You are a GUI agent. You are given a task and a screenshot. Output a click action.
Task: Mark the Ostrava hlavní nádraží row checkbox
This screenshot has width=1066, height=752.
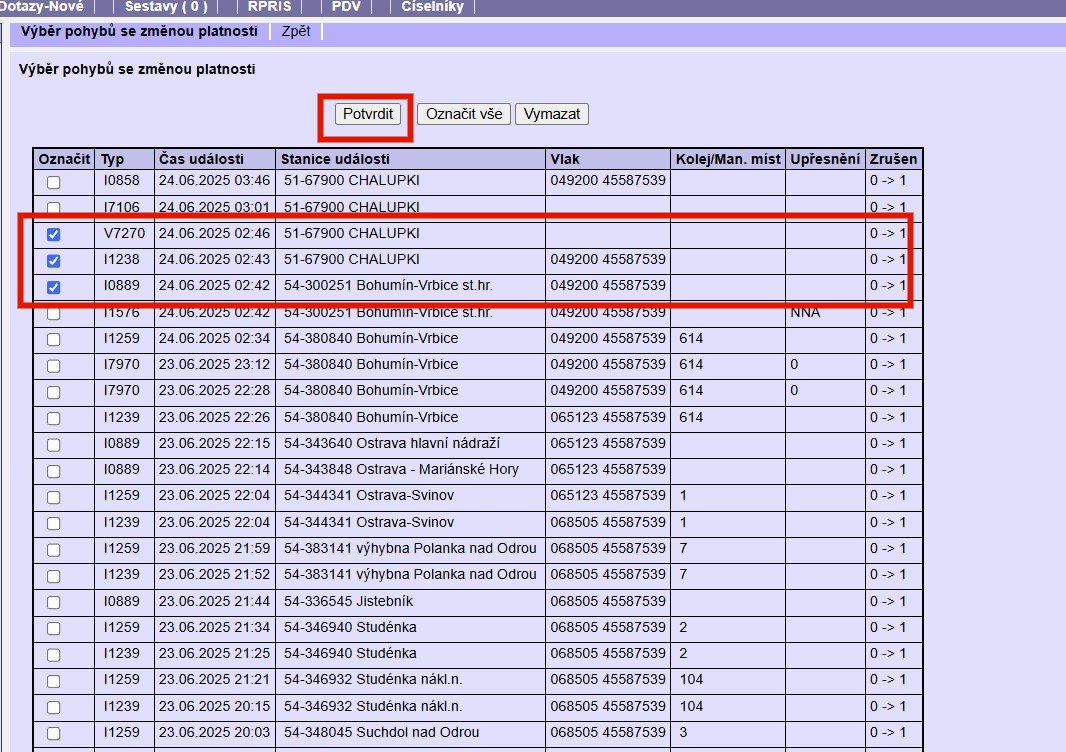[x=54, y=444]
